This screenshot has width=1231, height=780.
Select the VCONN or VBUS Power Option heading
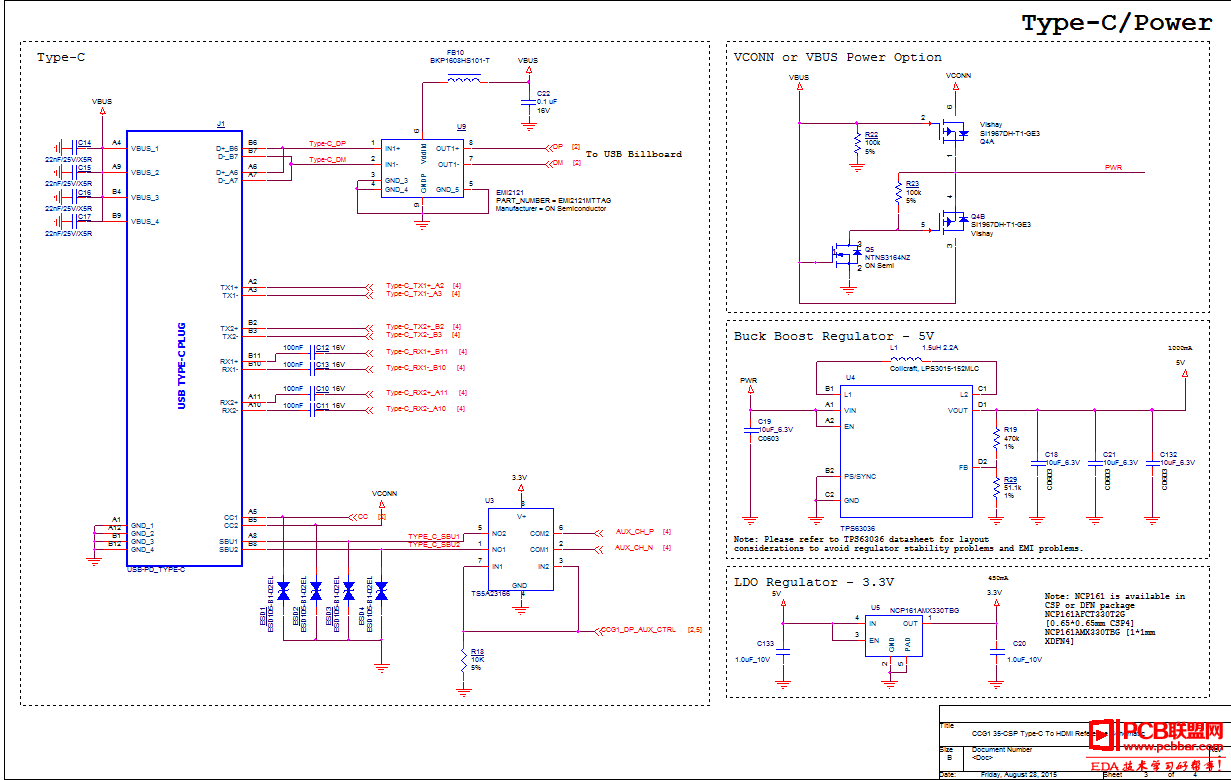(x=837, y=57)
